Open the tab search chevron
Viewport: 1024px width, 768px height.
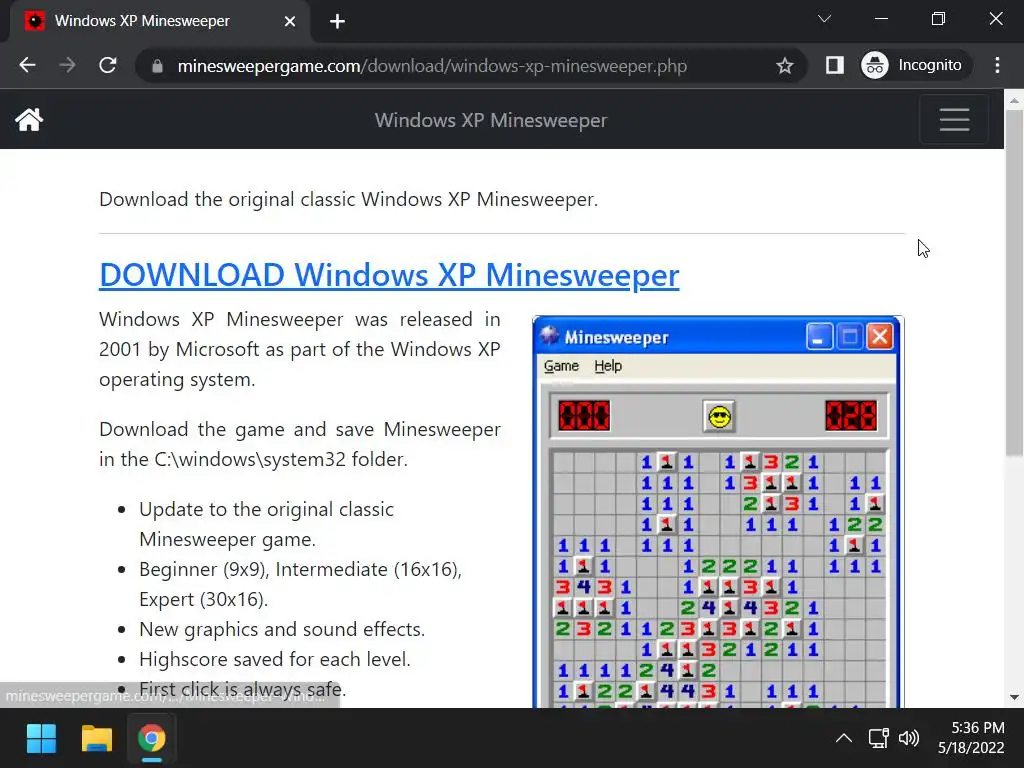pyautogui.click(x=824, y=19)
